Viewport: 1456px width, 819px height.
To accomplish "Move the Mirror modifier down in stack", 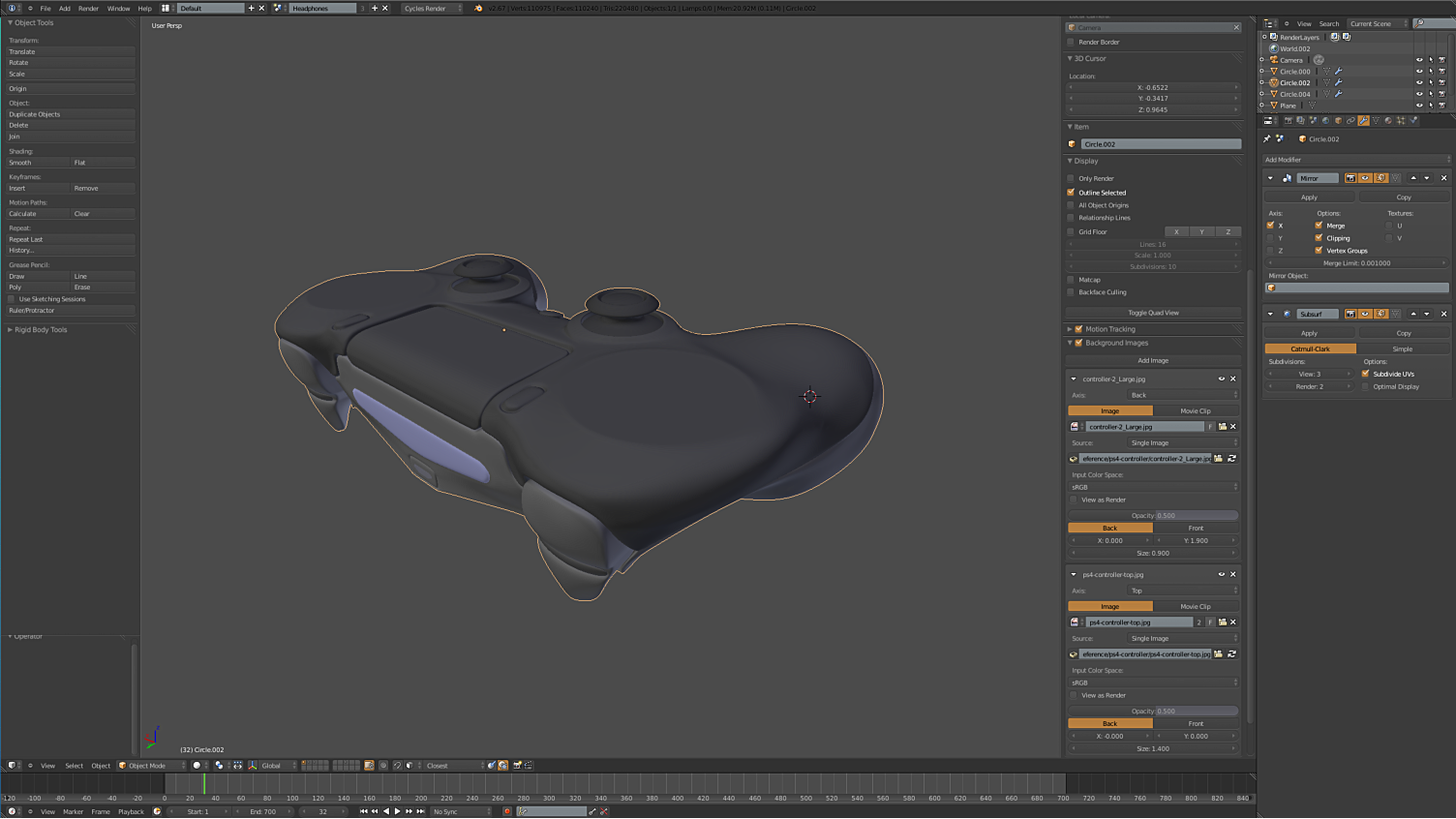I will point(1426,178).
